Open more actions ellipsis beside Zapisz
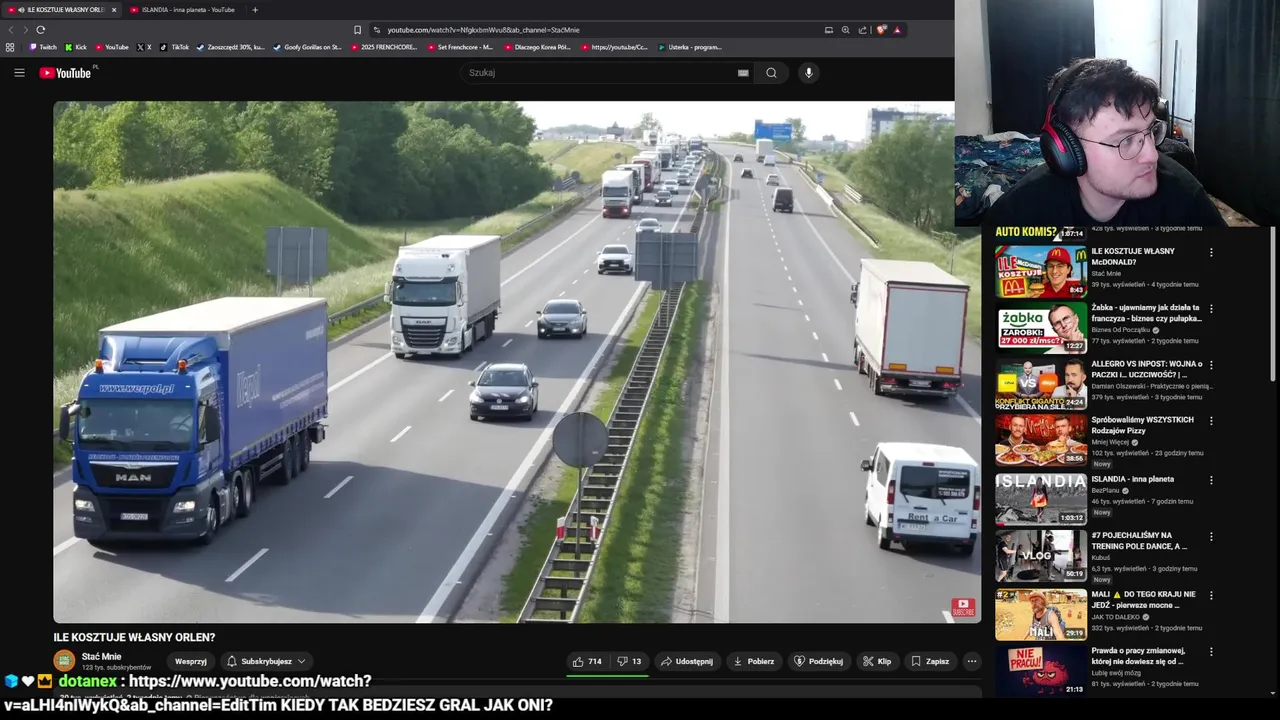 coord(971,661)
